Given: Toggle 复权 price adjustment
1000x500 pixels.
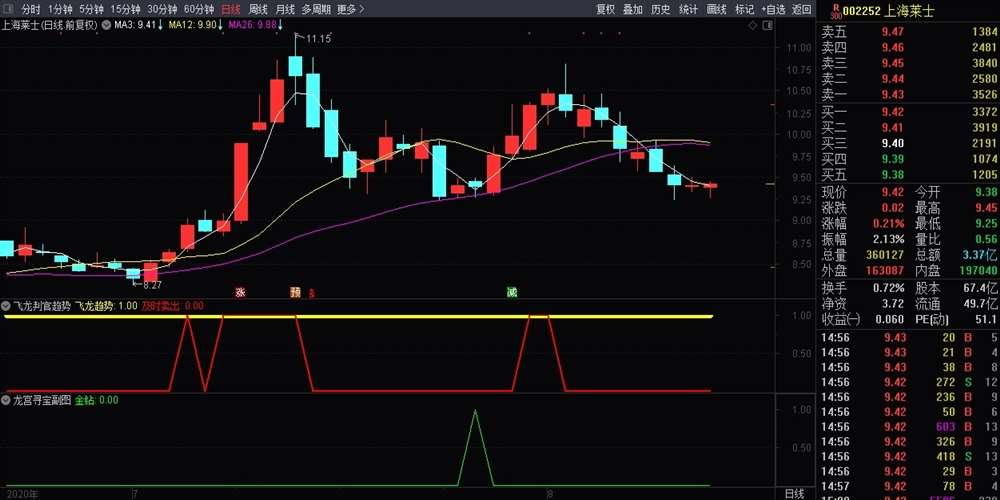Looking at the screenshot, I should [x=606, y=9].
